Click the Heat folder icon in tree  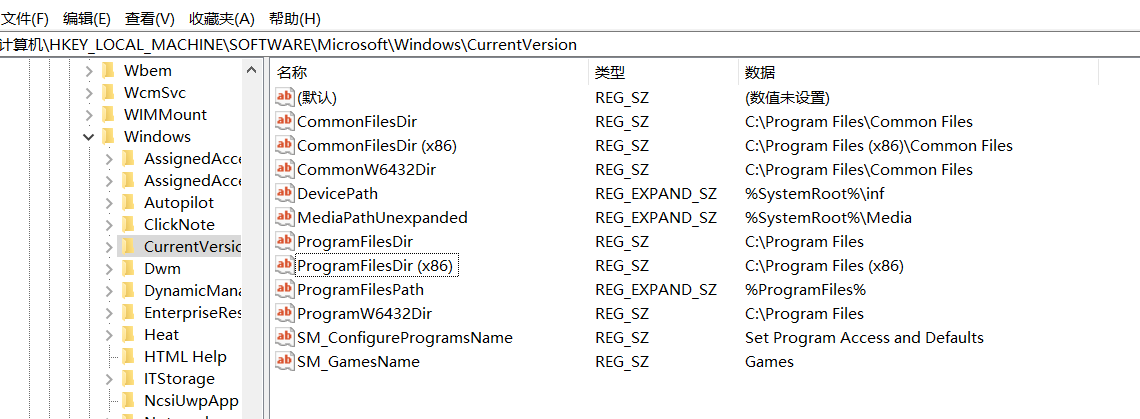coord(129,335)
